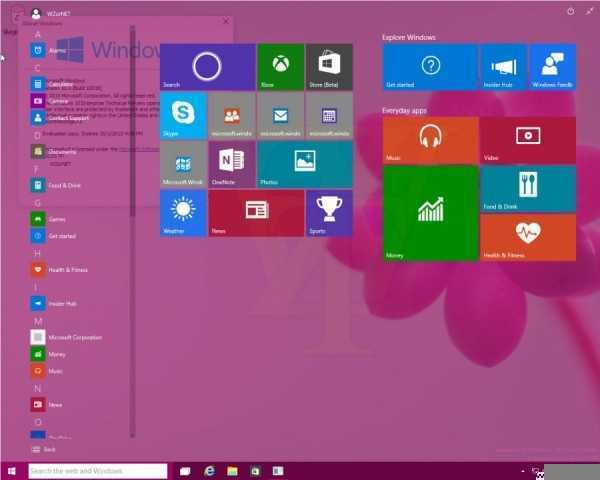Click the Explore Windows group heading

click(x=409, y=37)
